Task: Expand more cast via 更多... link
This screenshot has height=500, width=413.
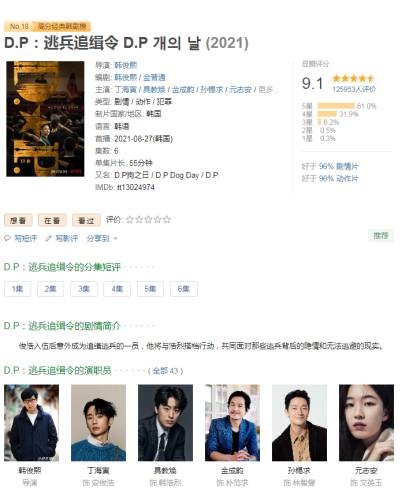Action: [268, 90]
